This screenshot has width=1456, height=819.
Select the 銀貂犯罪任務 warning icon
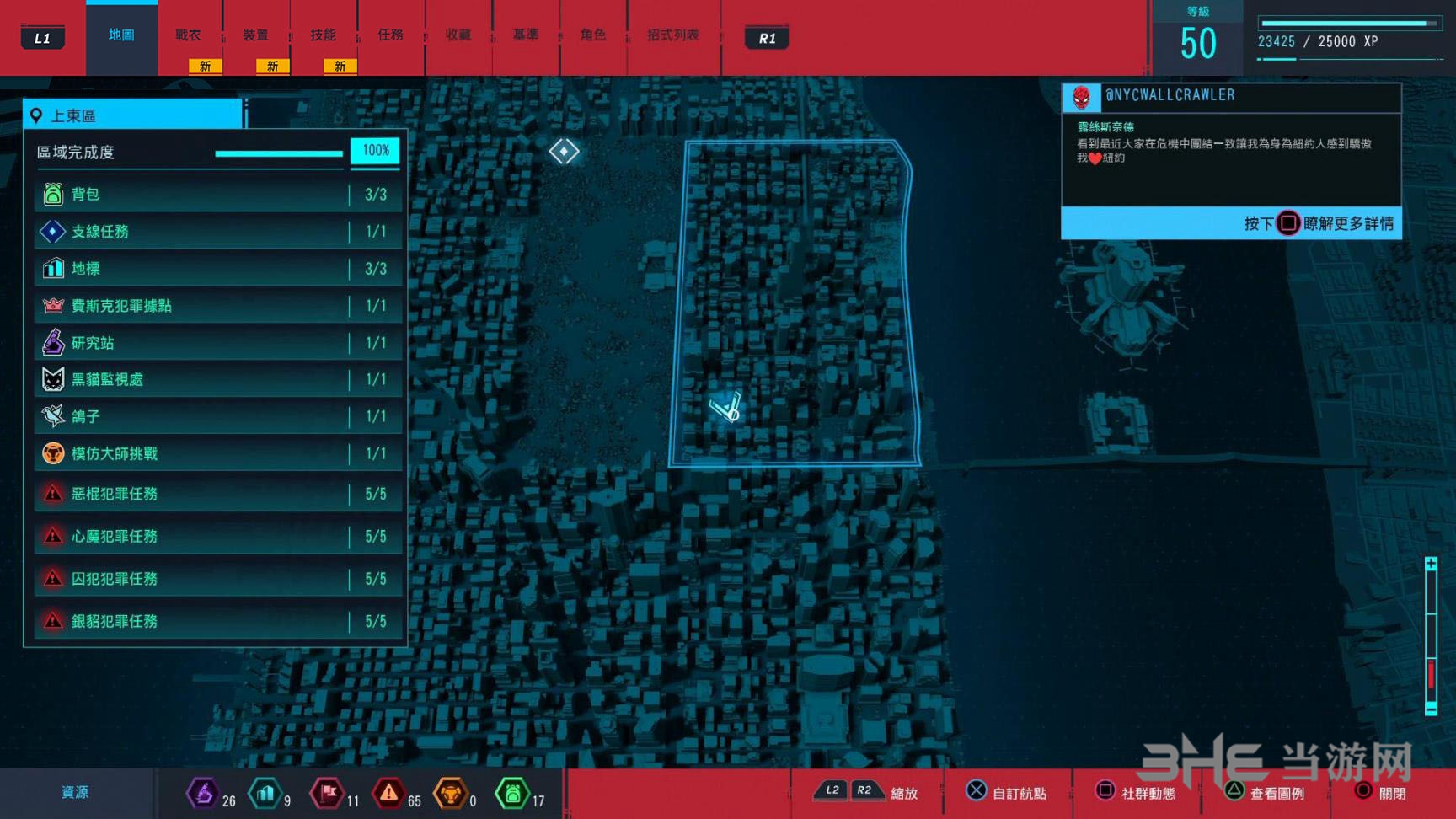pyautogui.click(x=52, y=620)
